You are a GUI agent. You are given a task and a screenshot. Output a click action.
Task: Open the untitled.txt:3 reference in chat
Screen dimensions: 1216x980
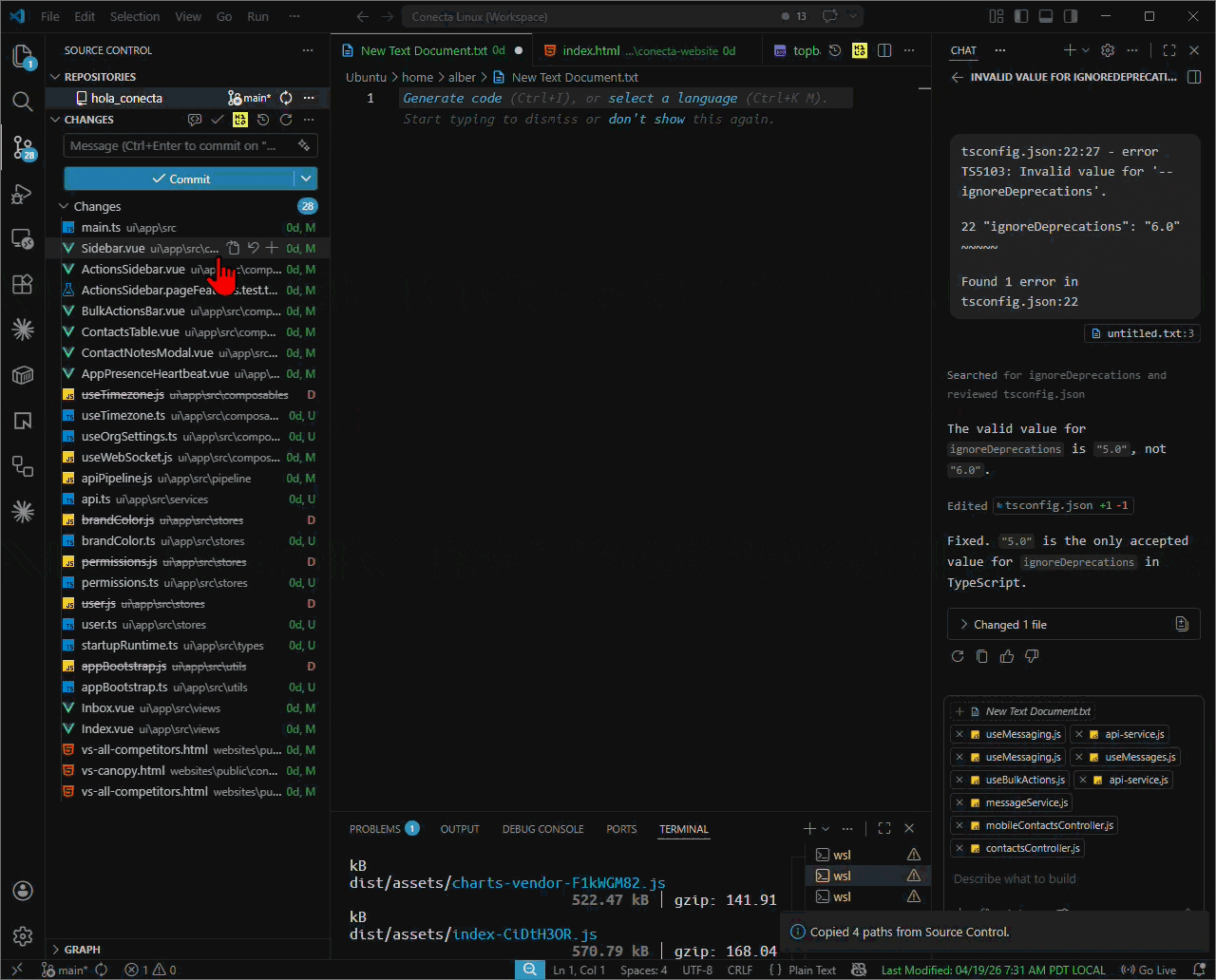click(1142, 333)
